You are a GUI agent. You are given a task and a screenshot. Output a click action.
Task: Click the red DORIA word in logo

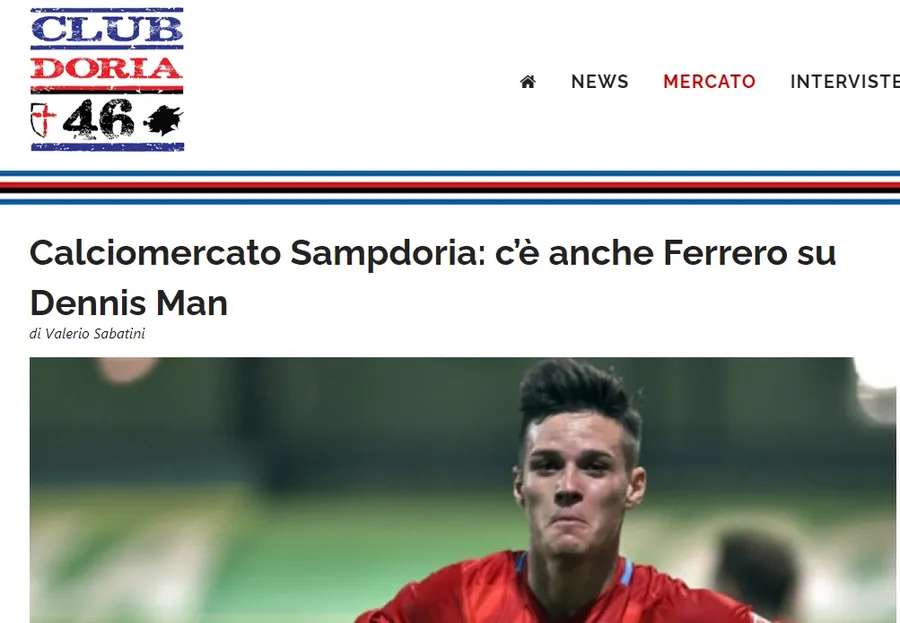[107, 68]
